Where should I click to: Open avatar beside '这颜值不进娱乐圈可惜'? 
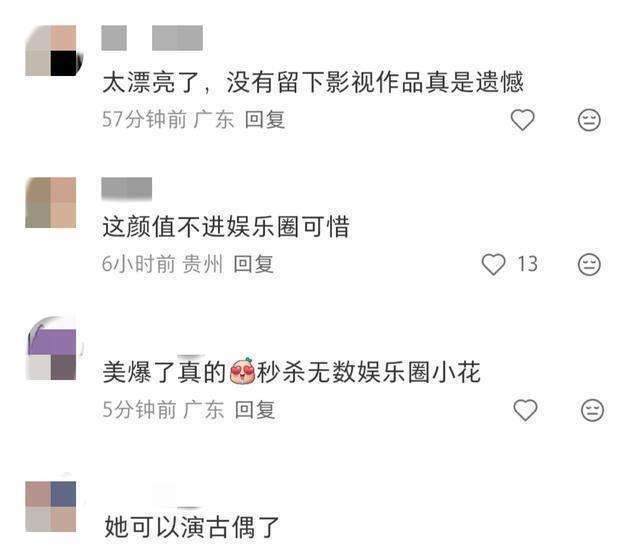[x=51, y=202]
